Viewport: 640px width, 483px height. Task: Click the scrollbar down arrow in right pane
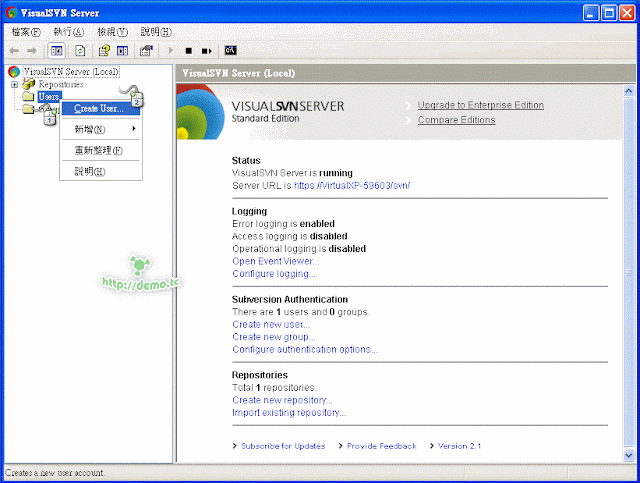[629, 455]
